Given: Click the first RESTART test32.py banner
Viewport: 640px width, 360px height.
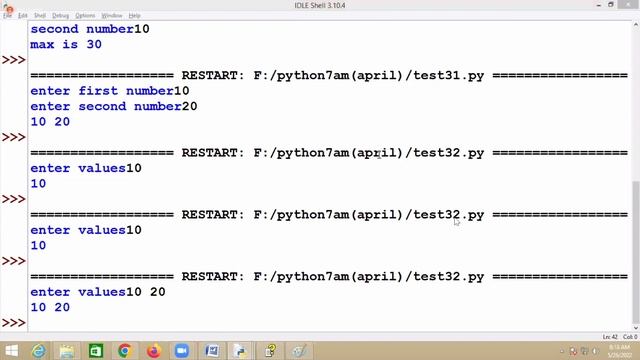Looking at the screenshot, I should [x=329, y=153].
